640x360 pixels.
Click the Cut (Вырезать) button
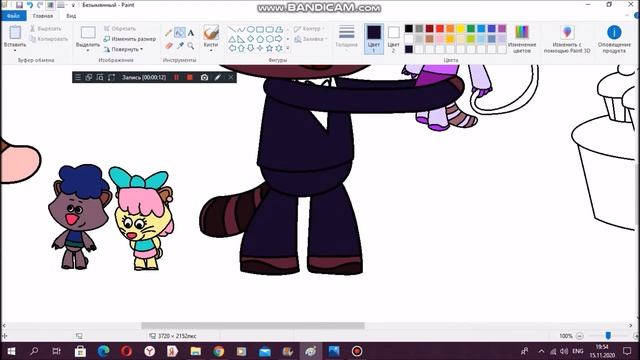(x=46, y=29)
